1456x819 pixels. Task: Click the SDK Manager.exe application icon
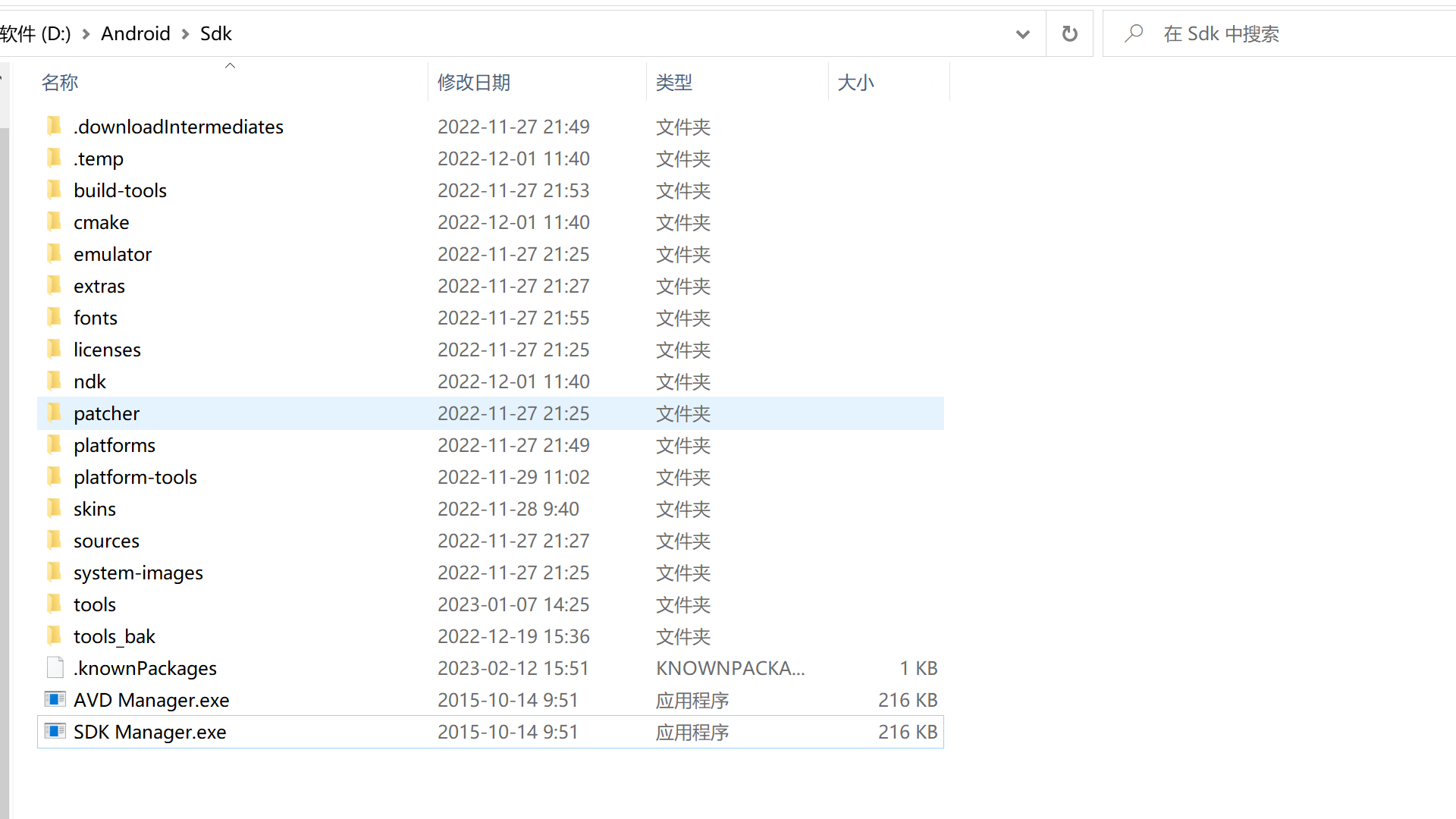[55, 731]
